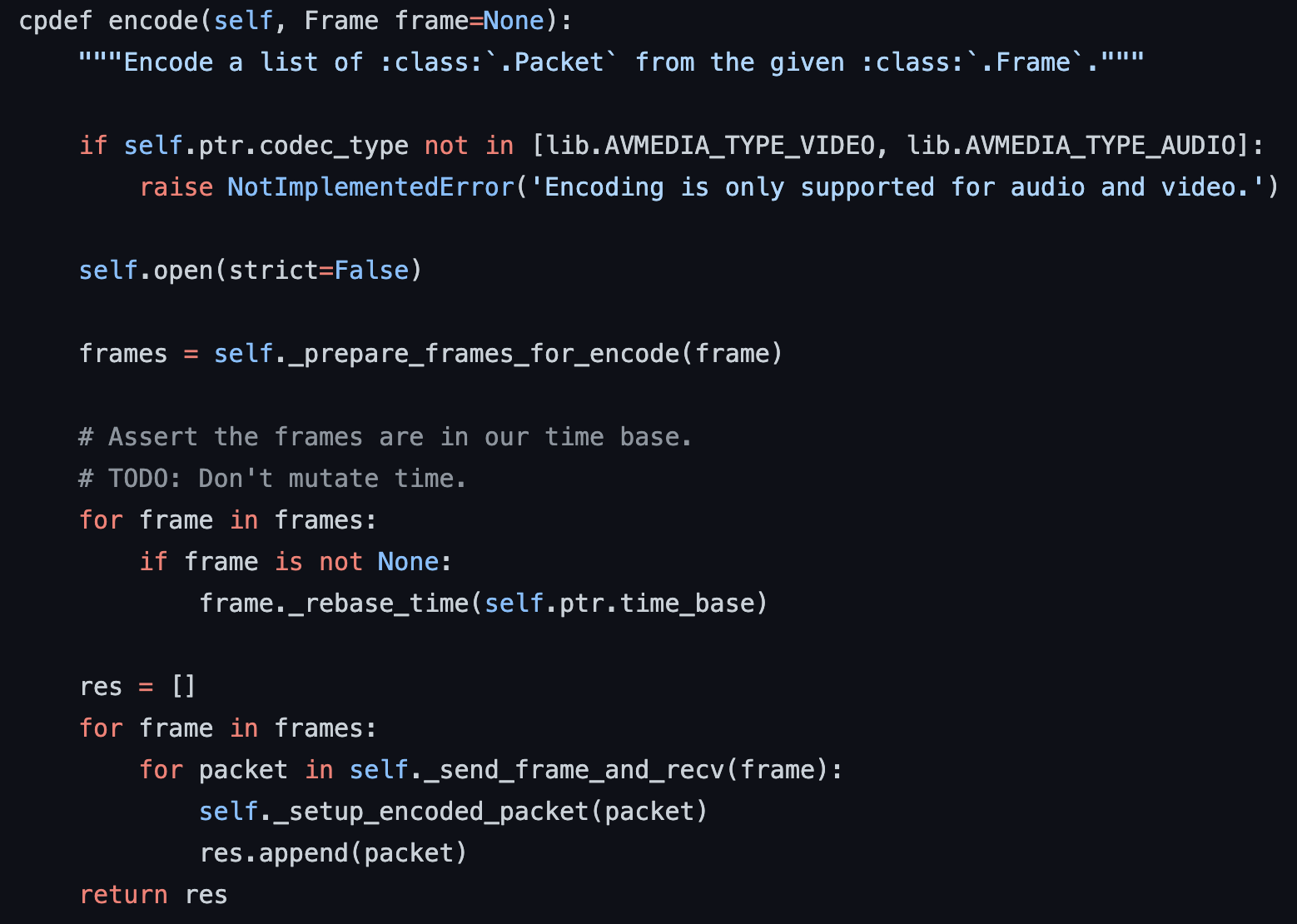The image size is (1297, 924).
Task: Click the cpdef keyword on the first line
Action: point(55,21)
